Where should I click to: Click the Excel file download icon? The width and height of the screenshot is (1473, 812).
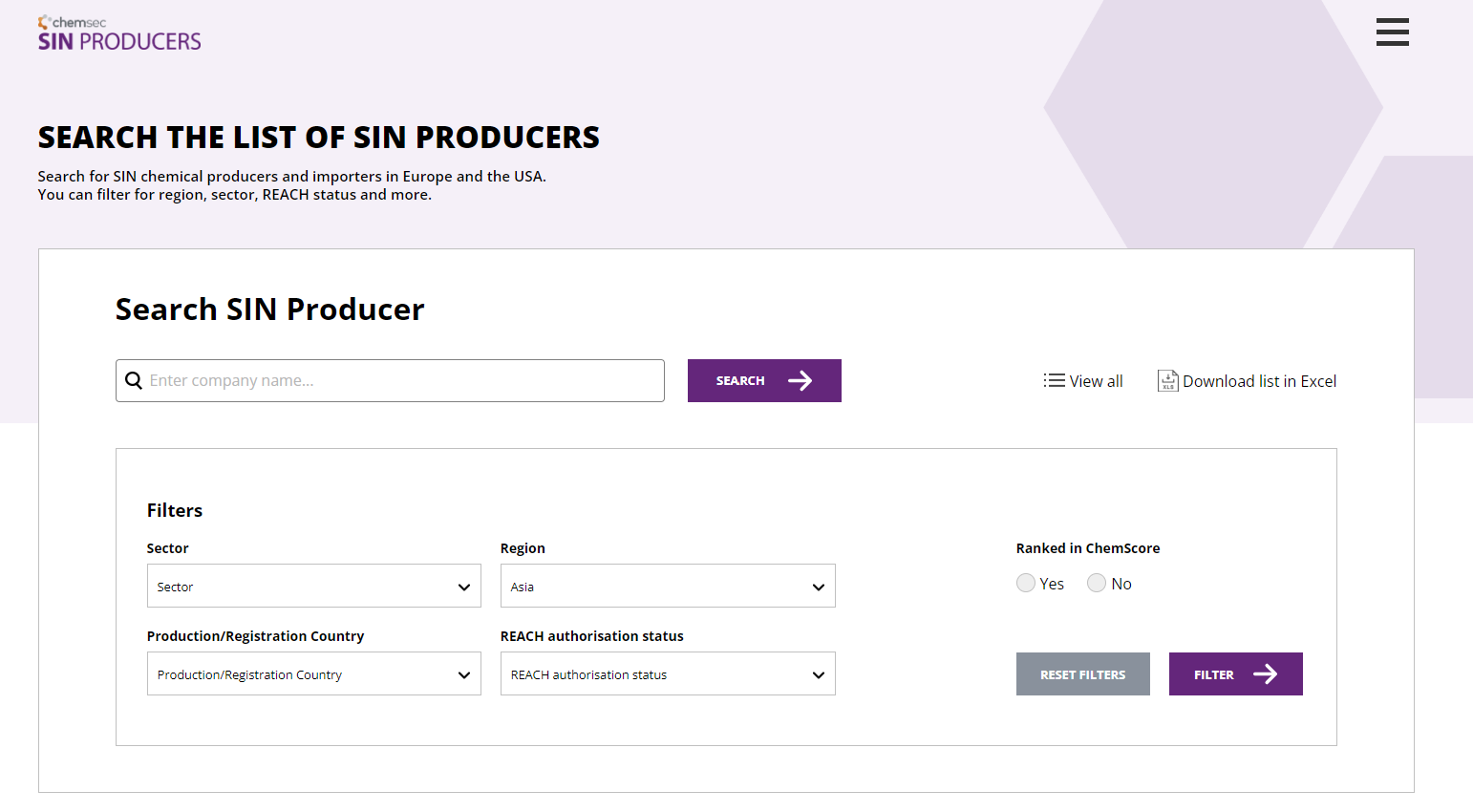point(1167,380)
